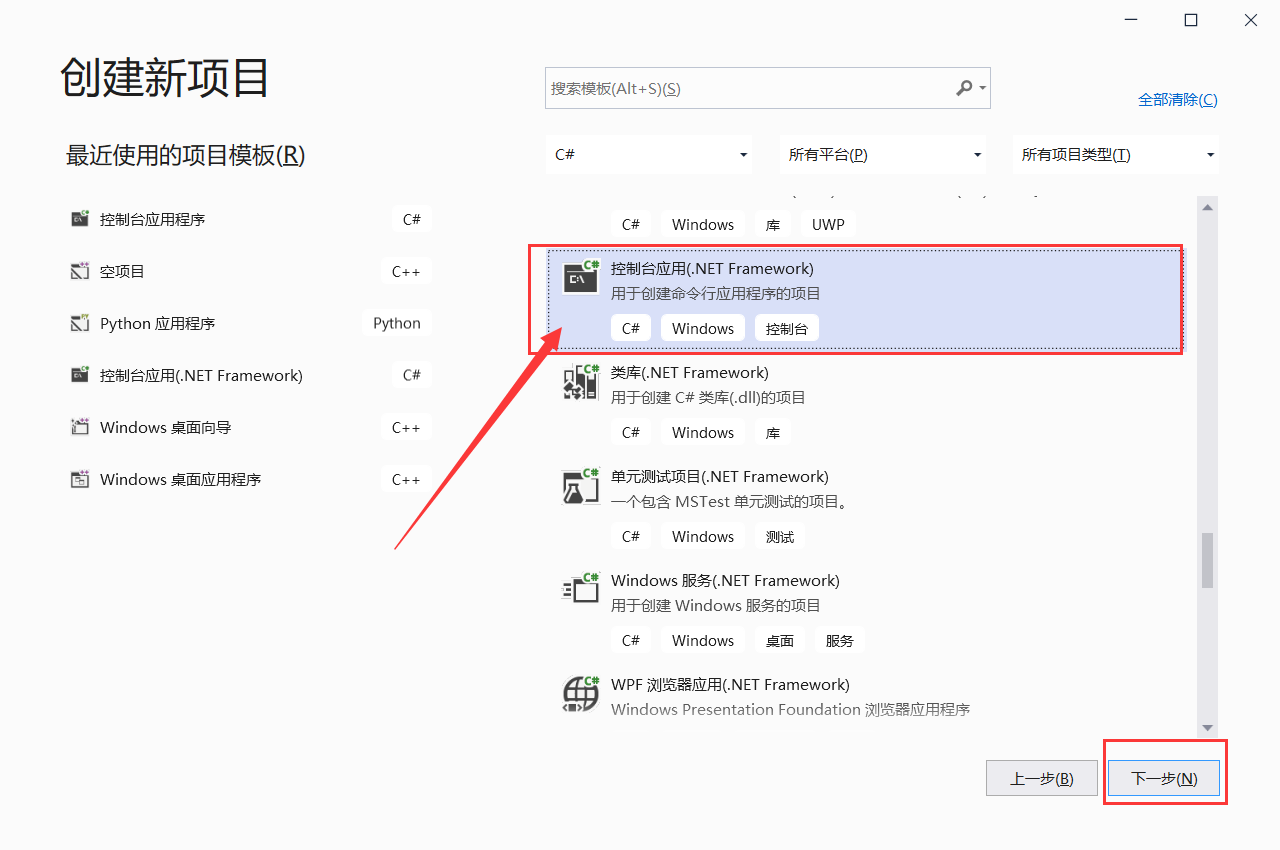1280x850 pixels.
Task: Maximize the dialog window
Action: coord(1191,20)
